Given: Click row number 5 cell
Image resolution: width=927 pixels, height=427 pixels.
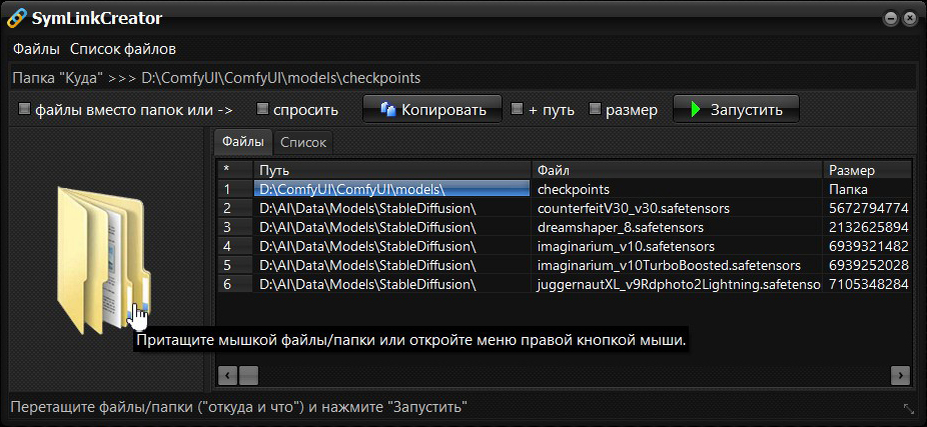Looking at the screenshot, I should (235, 265).
